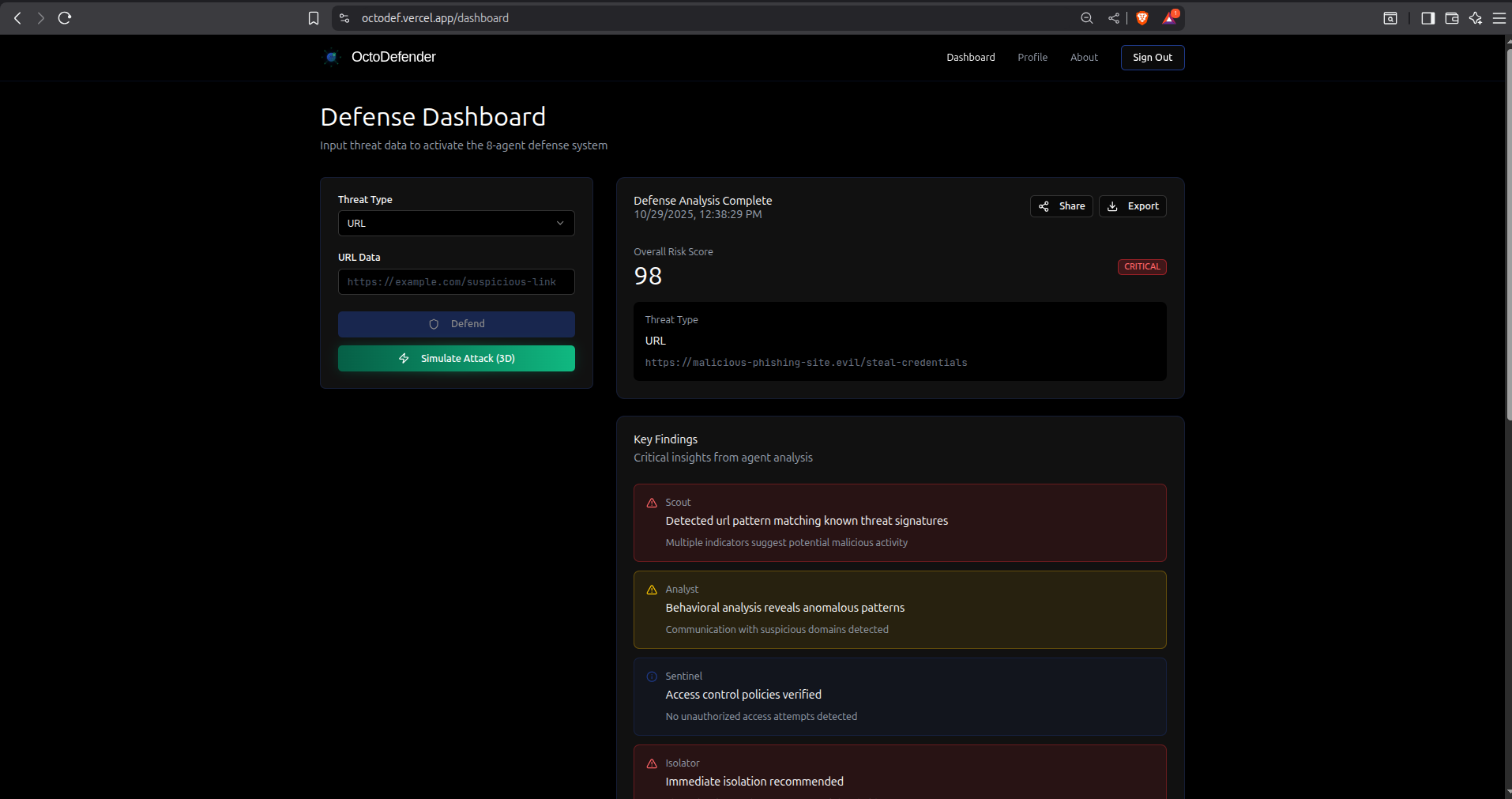Click the browser forward arrow
The height and width of the screenshot is (799, 1512).
click(x=40, y=18)
